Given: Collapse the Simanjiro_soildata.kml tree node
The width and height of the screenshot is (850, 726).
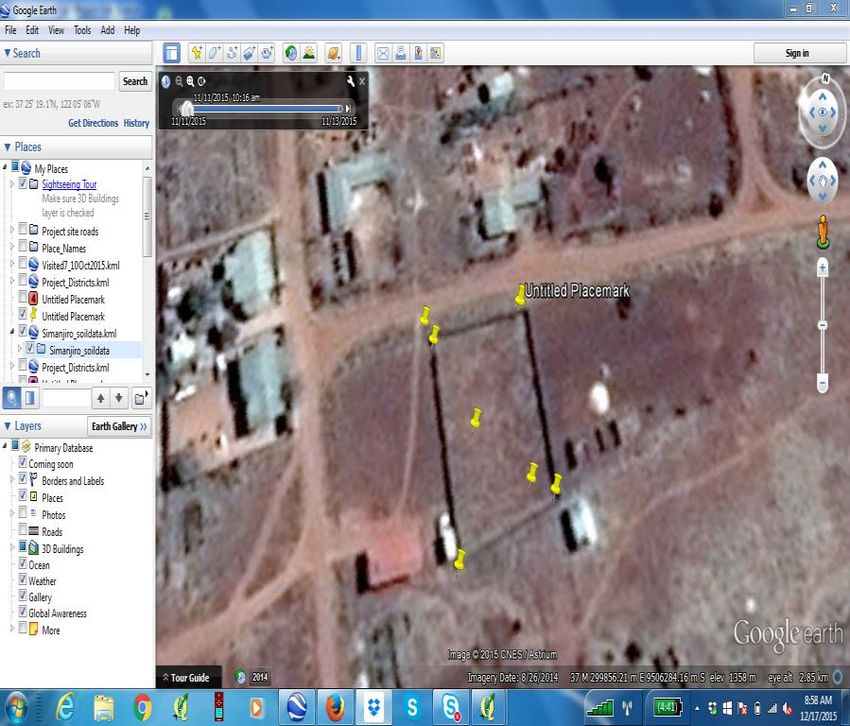Looking at the screenshot, I should 12,332.
